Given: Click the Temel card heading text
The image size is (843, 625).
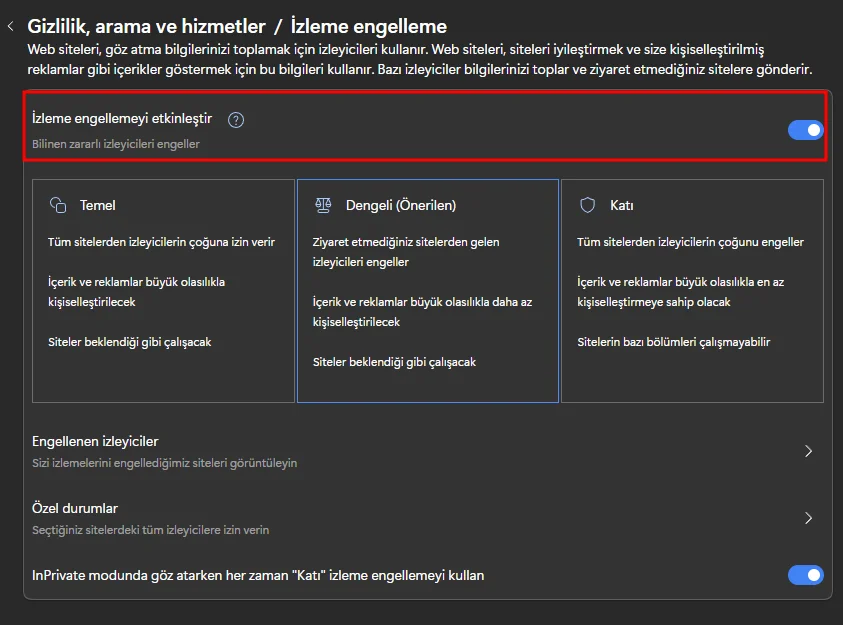Looking at the screenshot, I should [98, 205].
